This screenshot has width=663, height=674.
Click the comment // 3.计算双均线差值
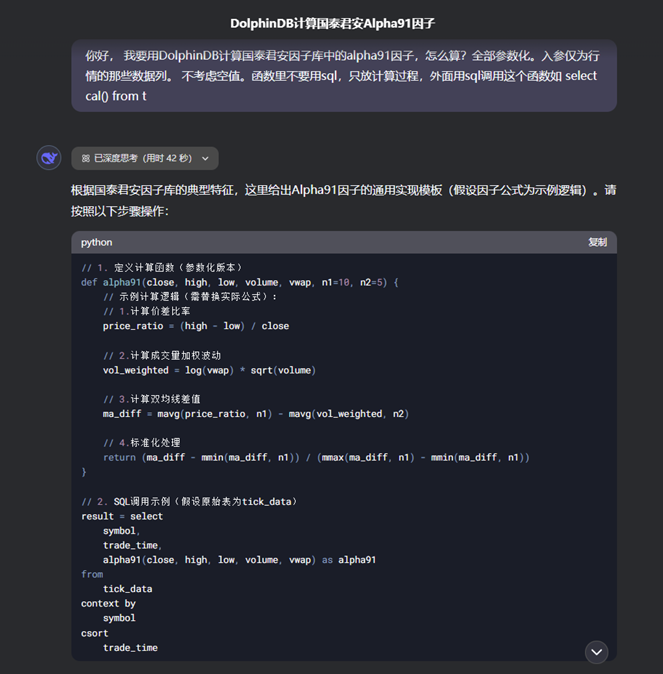[x=151, y=399]
